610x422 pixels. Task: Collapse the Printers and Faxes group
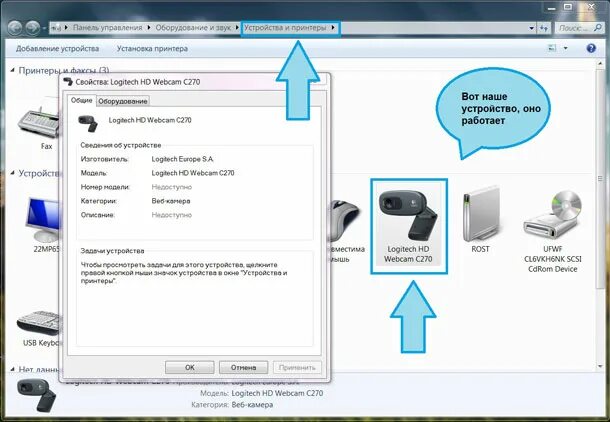point(11,71)
